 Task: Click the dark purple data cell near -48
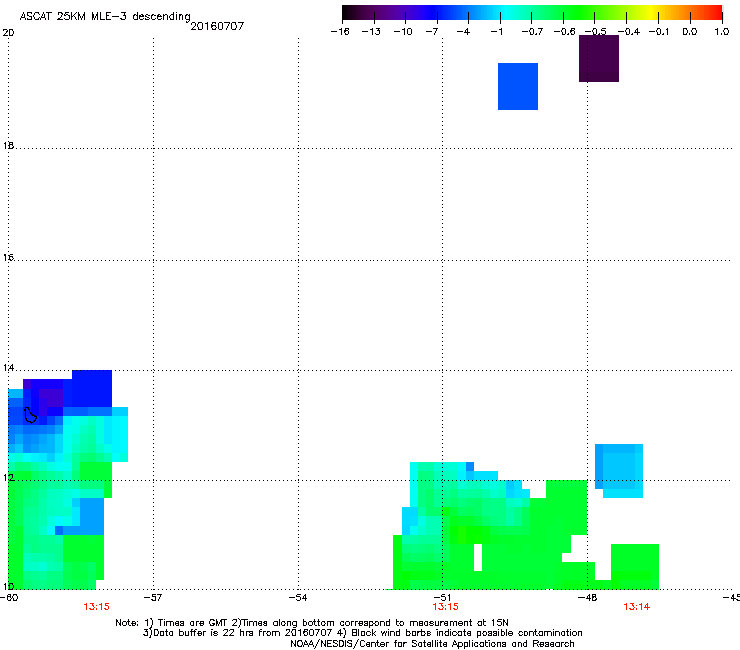[599, 59]
